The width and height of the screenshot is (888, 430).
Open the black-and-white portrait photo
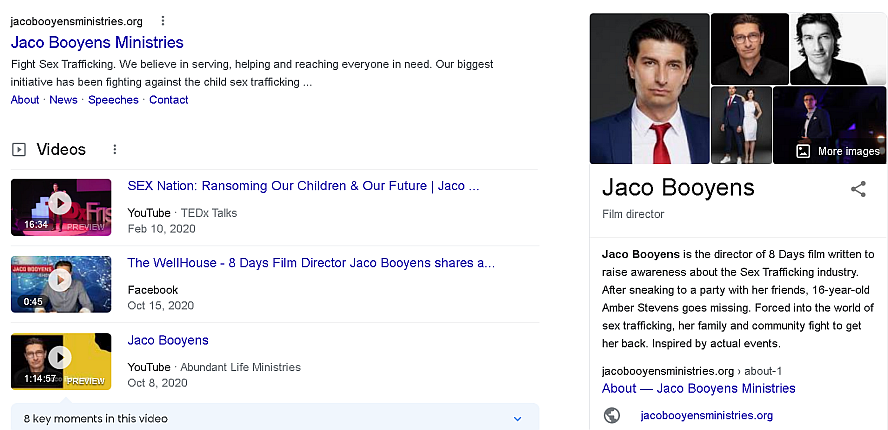coord(838,49)
